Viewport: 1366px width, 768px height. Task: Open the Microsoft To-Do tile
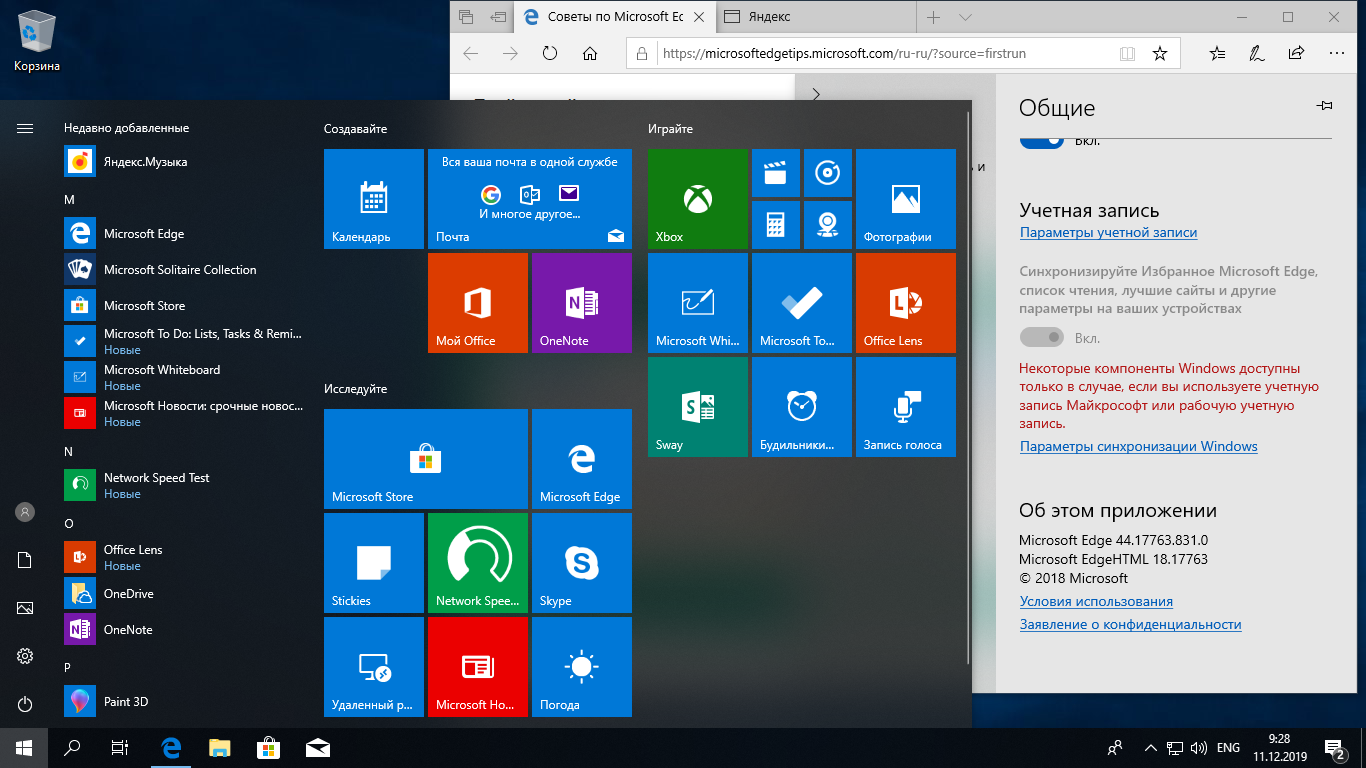pos(802,303)
